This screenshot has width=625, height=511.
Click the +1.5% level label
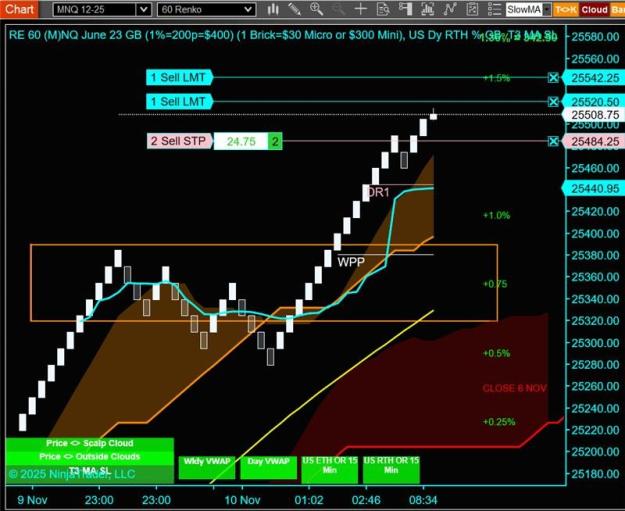[496, 78]
